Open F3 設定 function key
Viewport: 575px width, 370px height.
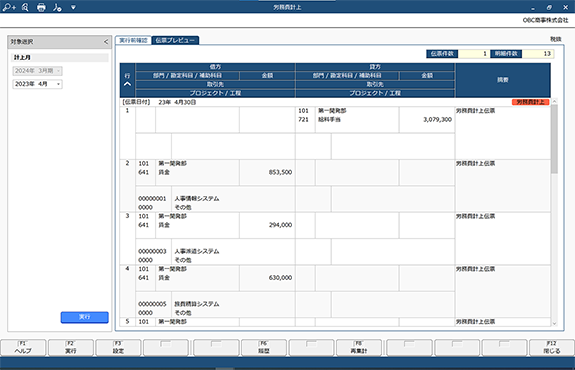coord(118,348)
